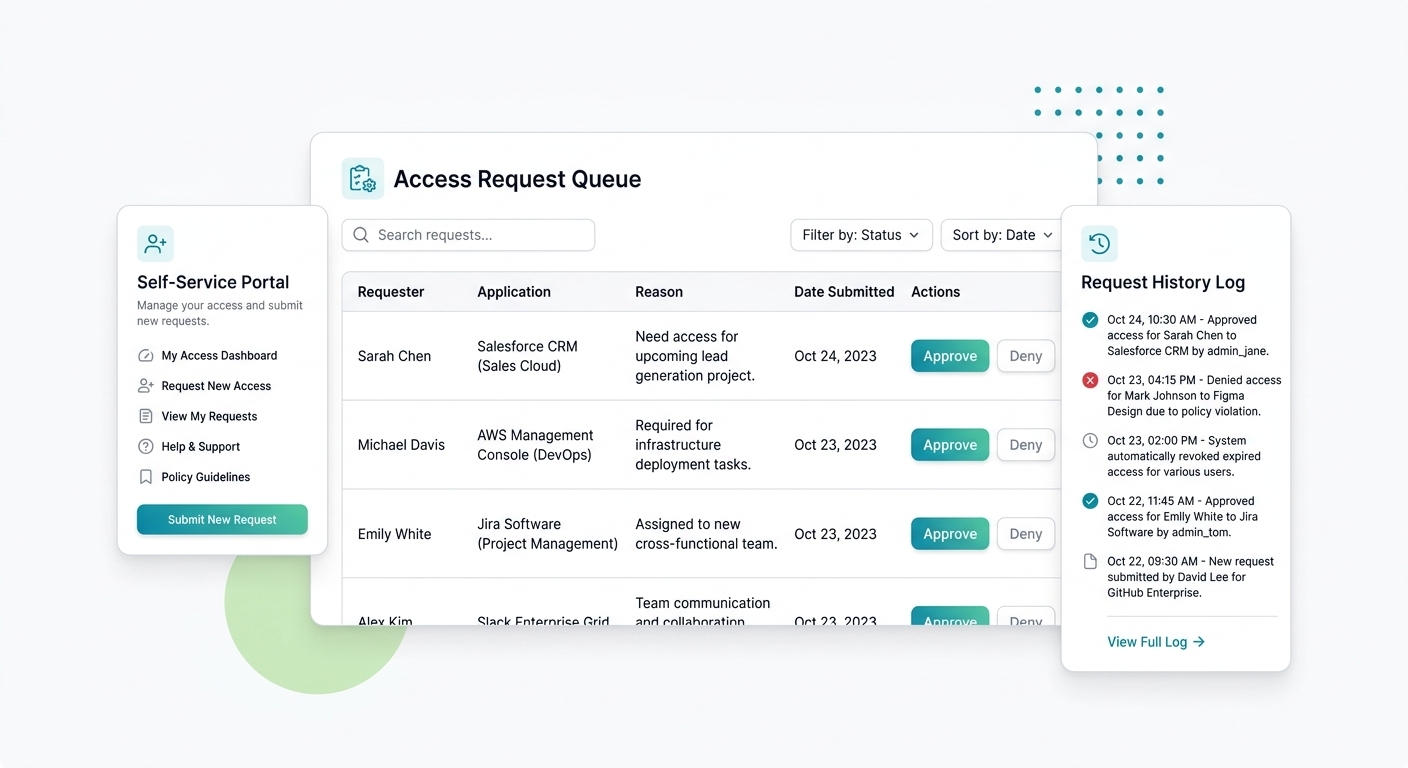Click the View My Requests document icon
The height and width of the screenshot is (768, 1408).
point(145,416)
